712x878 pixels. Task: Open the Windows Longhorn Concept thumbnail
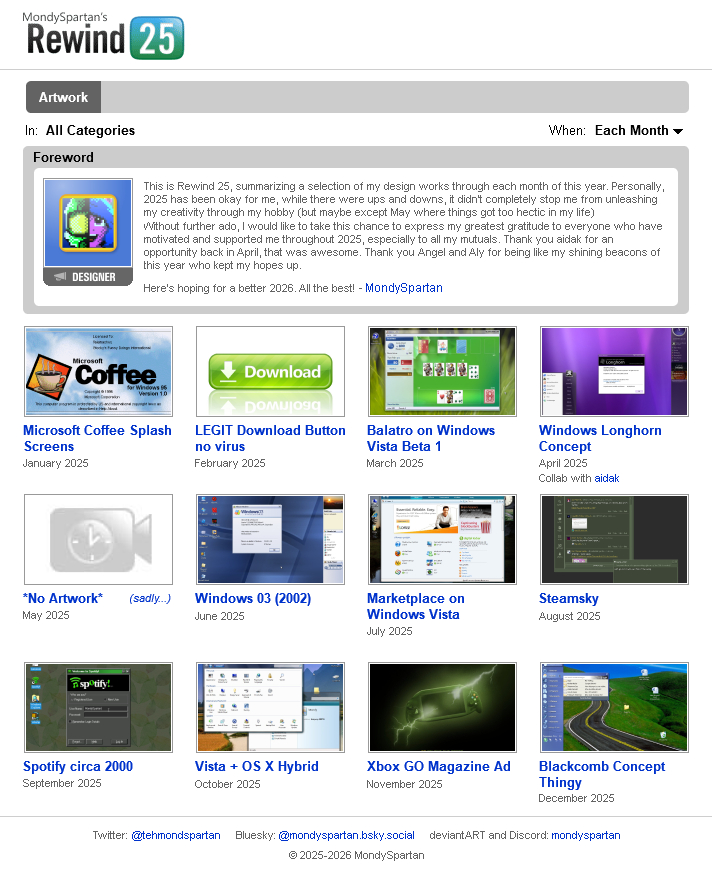(614, 371)
